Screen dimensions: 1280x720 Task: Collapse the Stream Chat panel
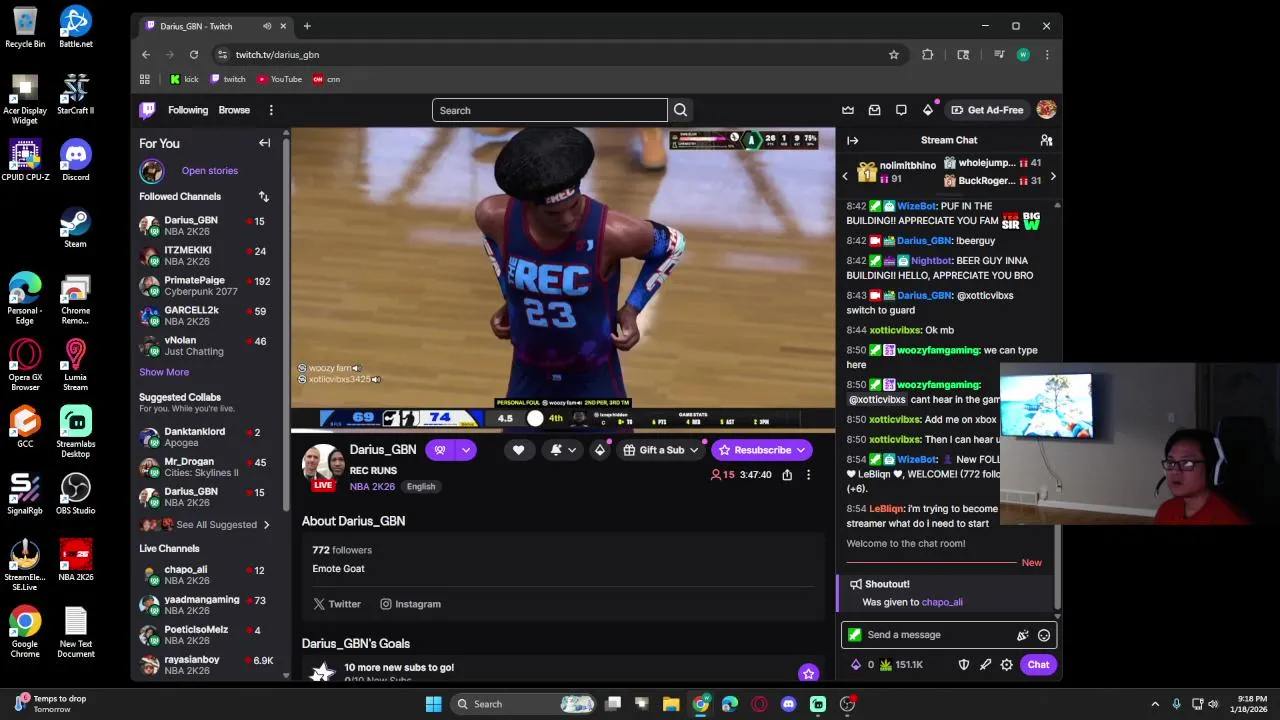[852, 140]
